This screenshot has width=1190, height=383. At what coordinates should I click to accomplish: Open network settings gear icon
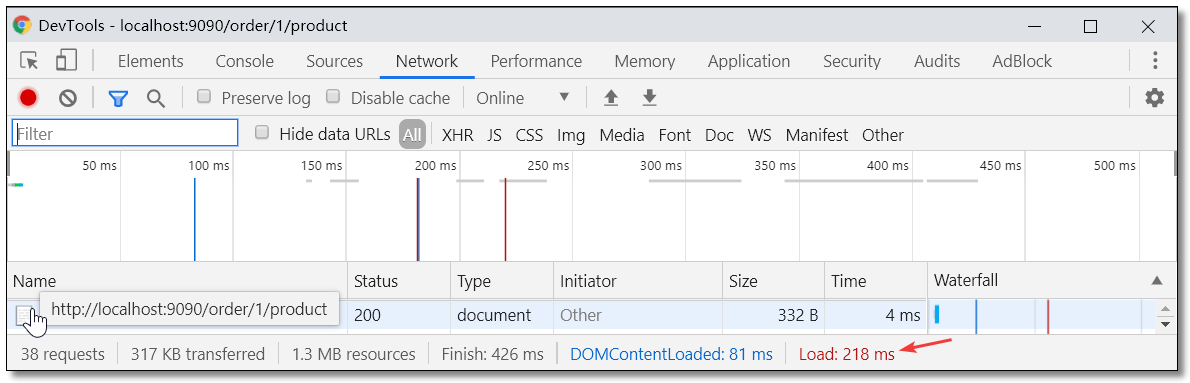click(x=1154, y=98)
